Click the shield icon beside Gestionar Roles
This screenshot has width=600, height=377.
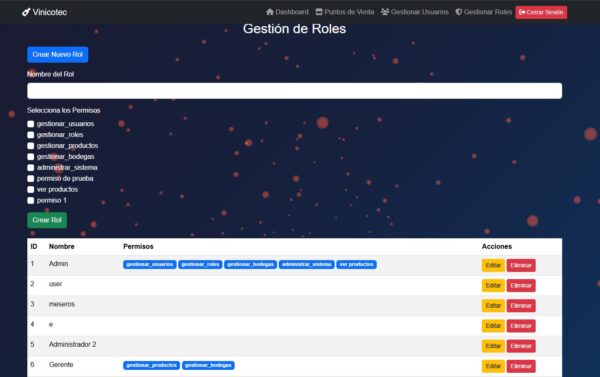tap(458, 12)
